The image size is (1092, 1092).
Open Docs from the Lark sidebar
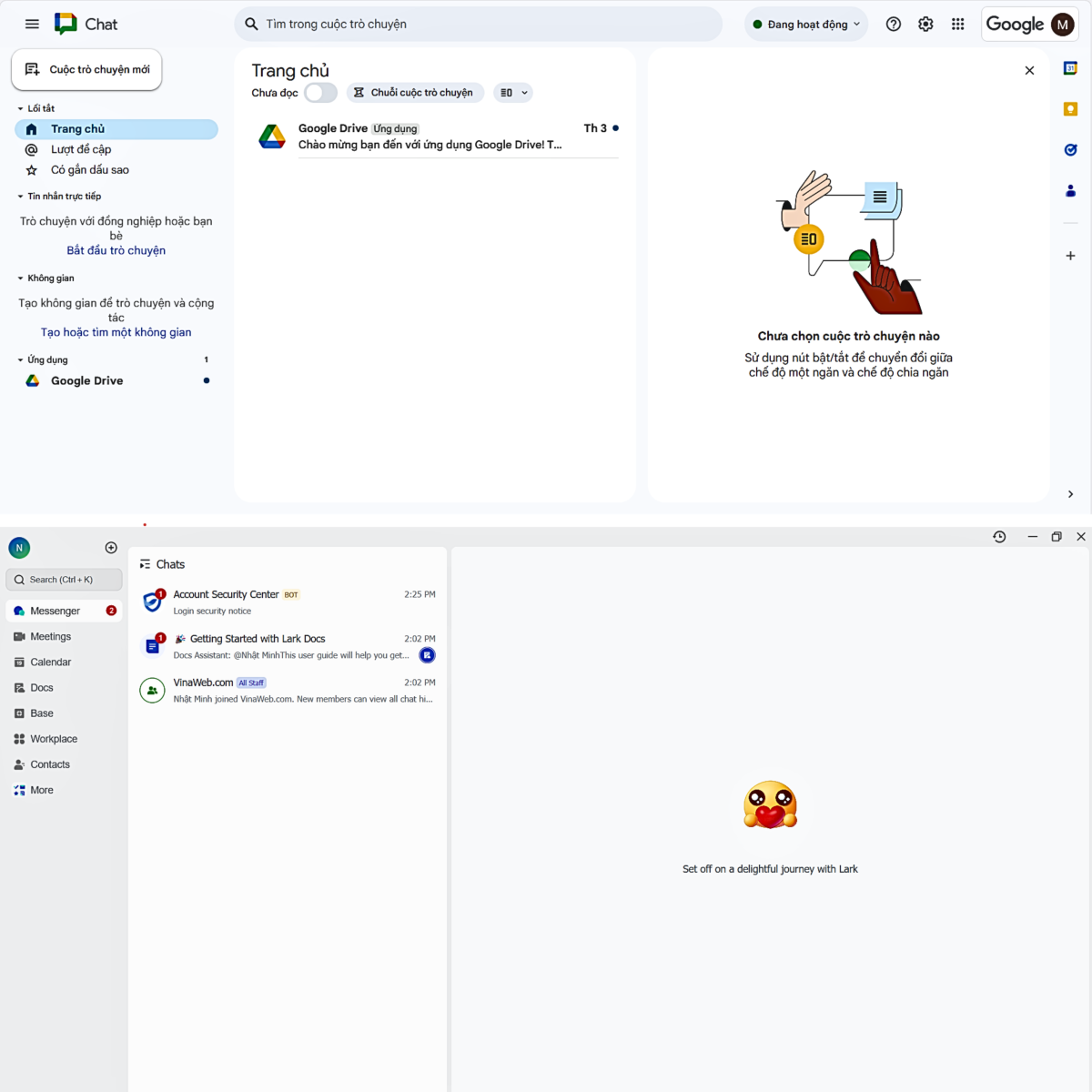pyautogui.click(x=40, y=687)
